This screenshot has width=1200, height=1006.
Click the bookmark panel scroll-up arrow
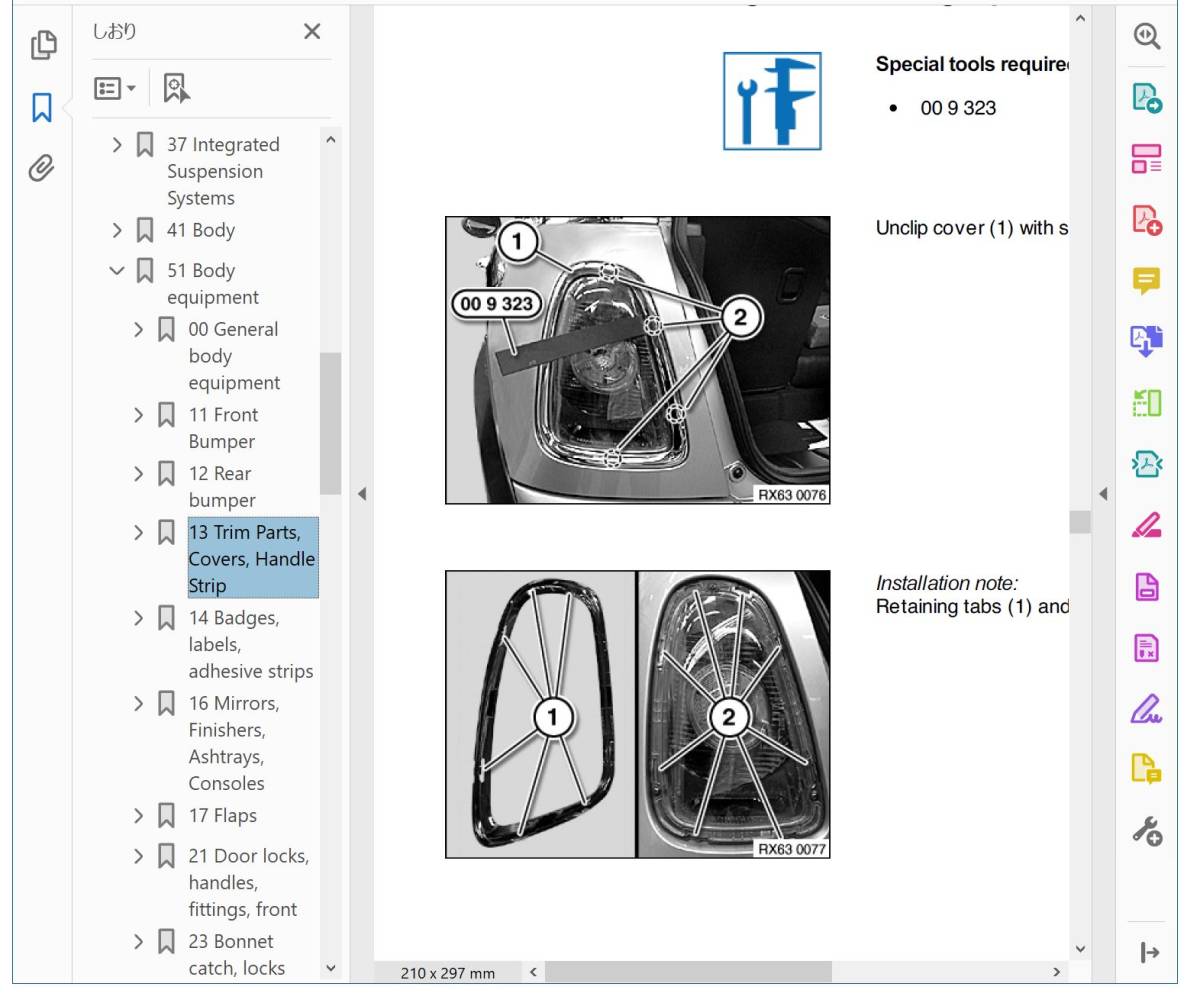[x=331, y=141]
